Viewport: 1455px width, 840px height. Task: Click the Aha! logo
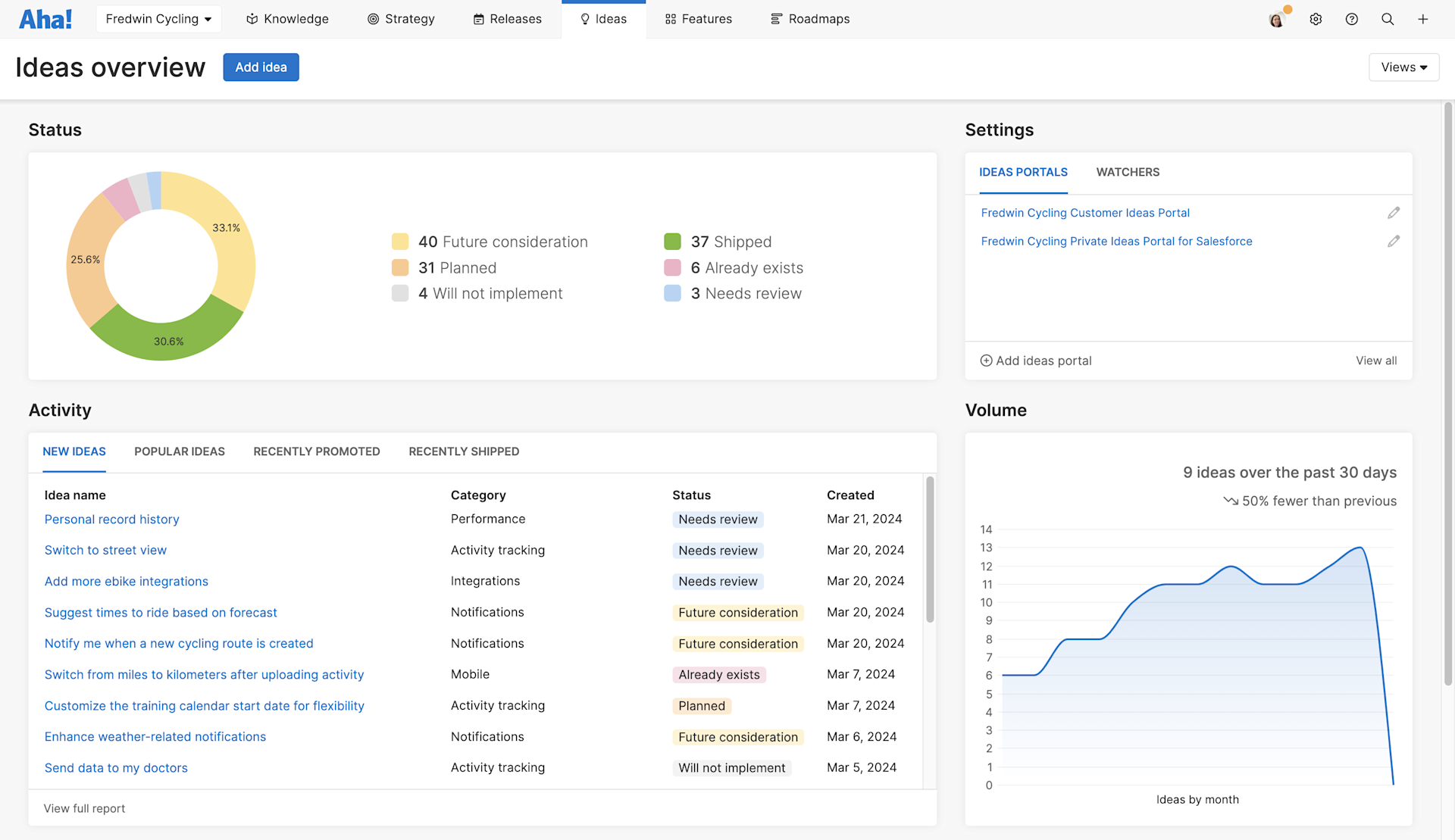[x=45, y=18]
